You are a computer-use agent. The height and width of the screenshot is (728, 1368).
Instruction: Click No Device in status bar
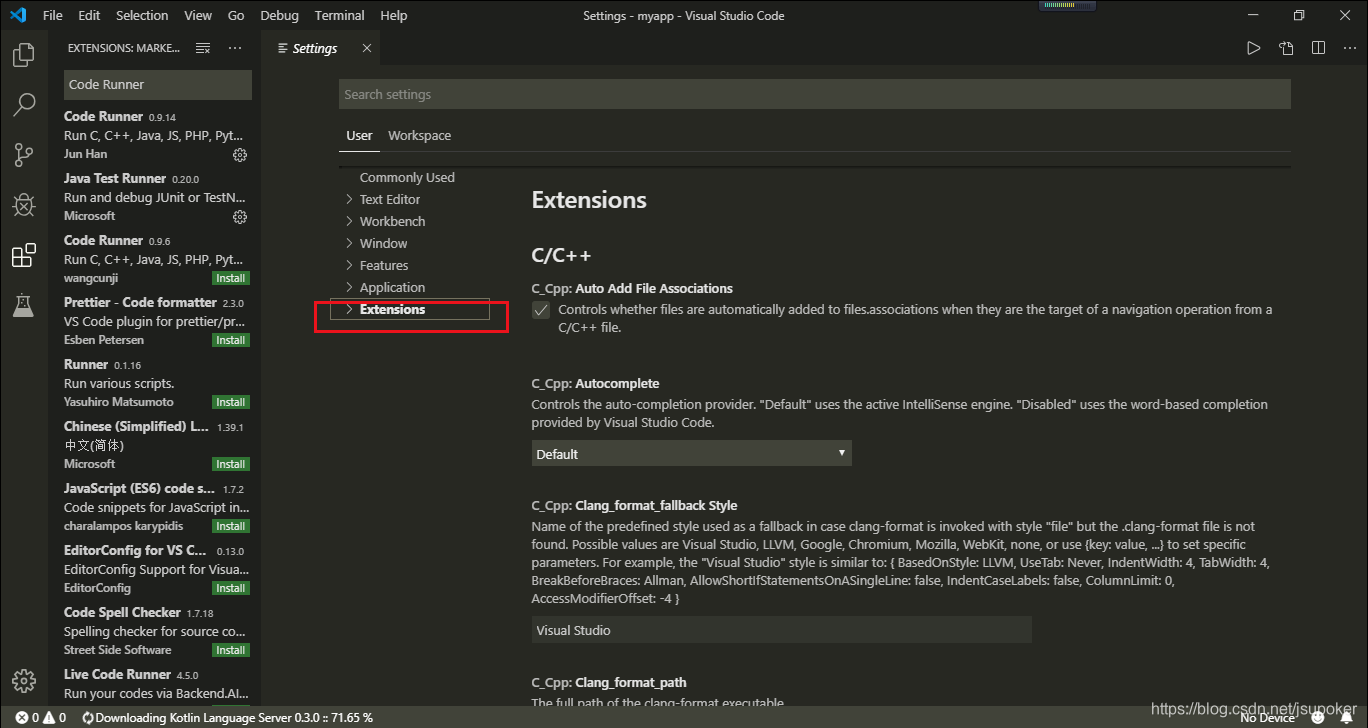(1268, 718)
